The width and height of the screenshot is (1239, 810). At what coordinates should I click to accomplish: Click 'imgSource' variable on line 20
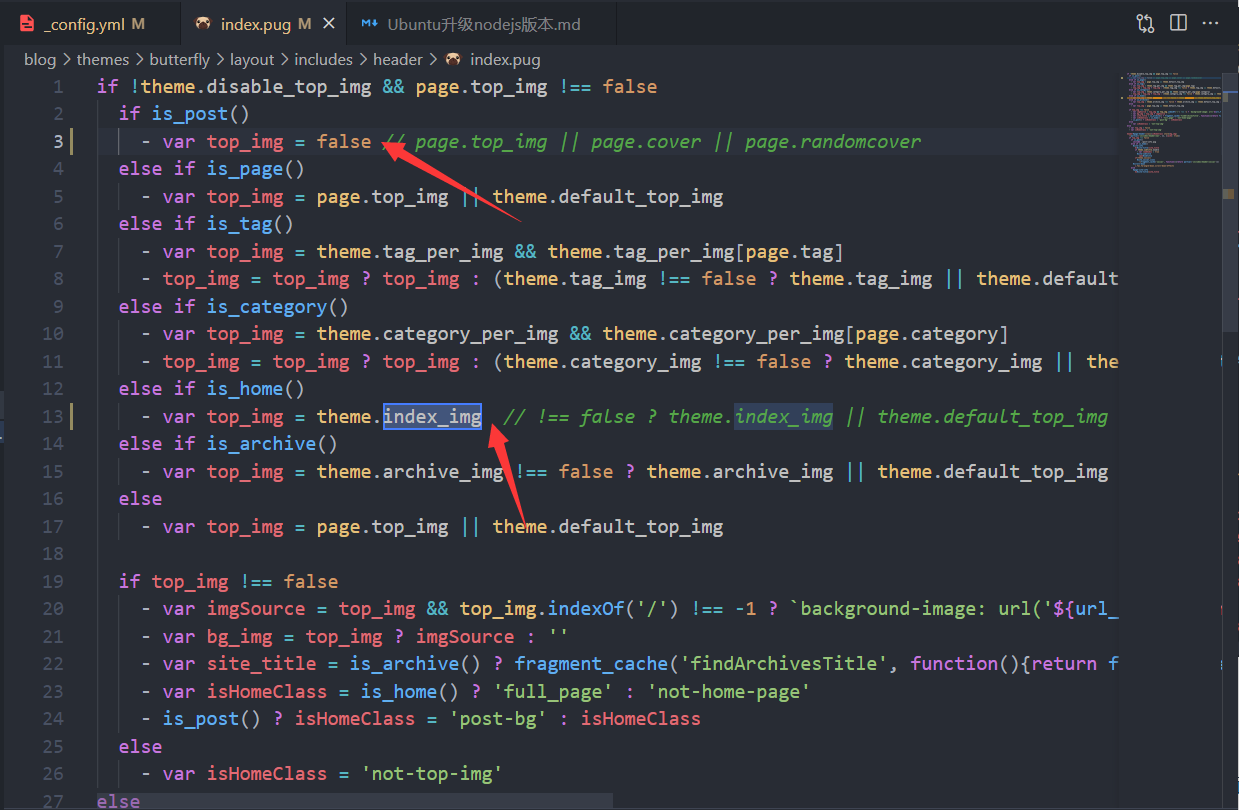(256, 609)
